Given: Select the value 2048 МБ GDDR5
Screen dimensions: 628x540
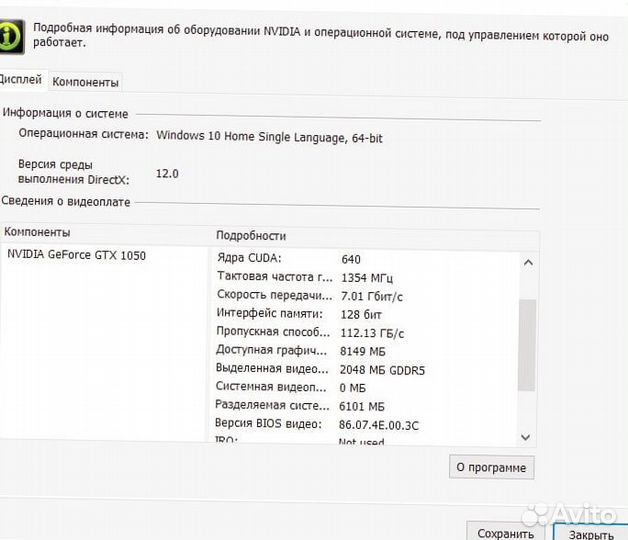Looking at the screenshot, I should 382,370.
